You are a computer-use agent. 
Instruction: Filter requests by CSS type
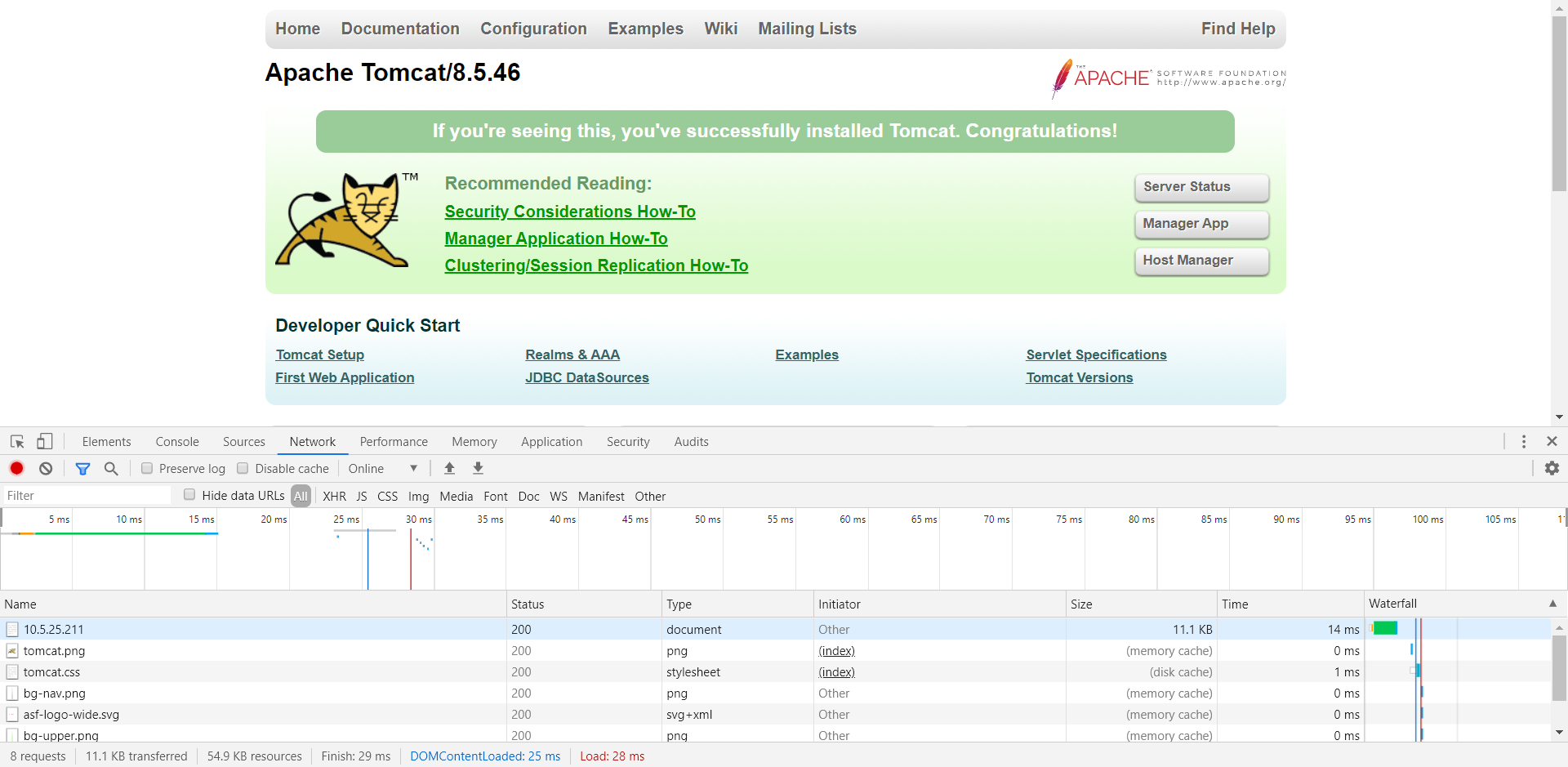tap(388, 496)
